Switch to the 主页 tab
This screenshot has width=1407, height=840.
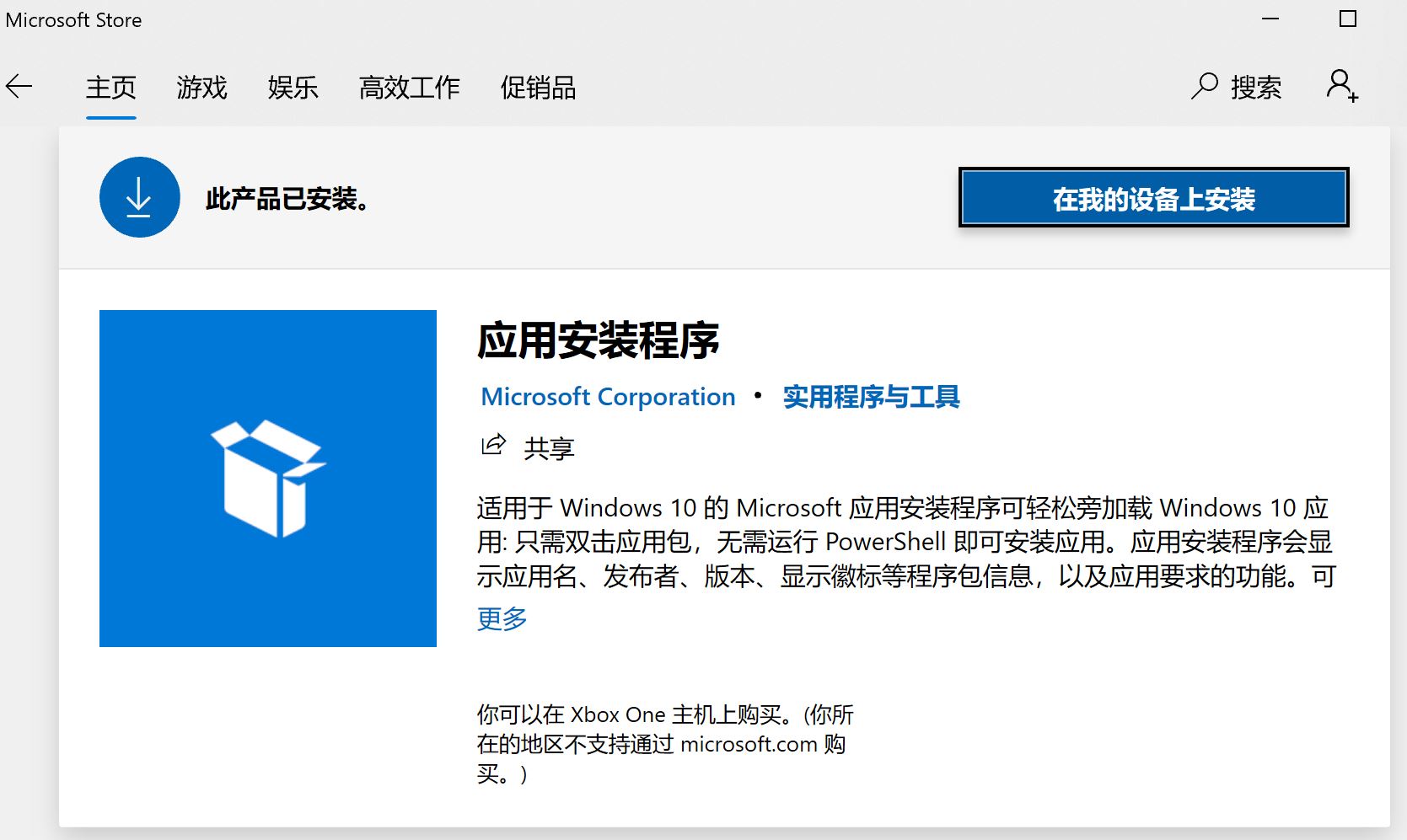tap(111, 88)
